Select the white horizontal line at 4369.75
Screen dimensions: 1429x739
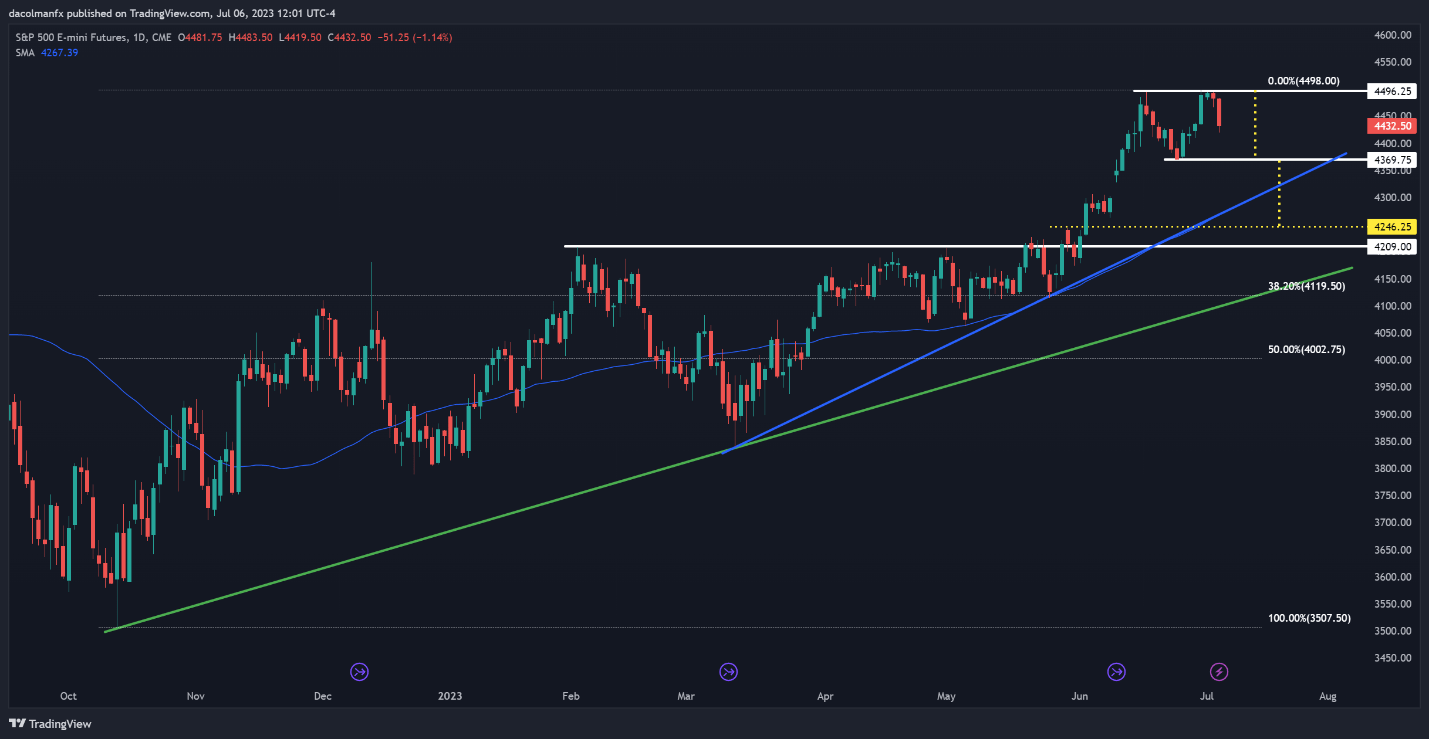tap(1265, 159)
